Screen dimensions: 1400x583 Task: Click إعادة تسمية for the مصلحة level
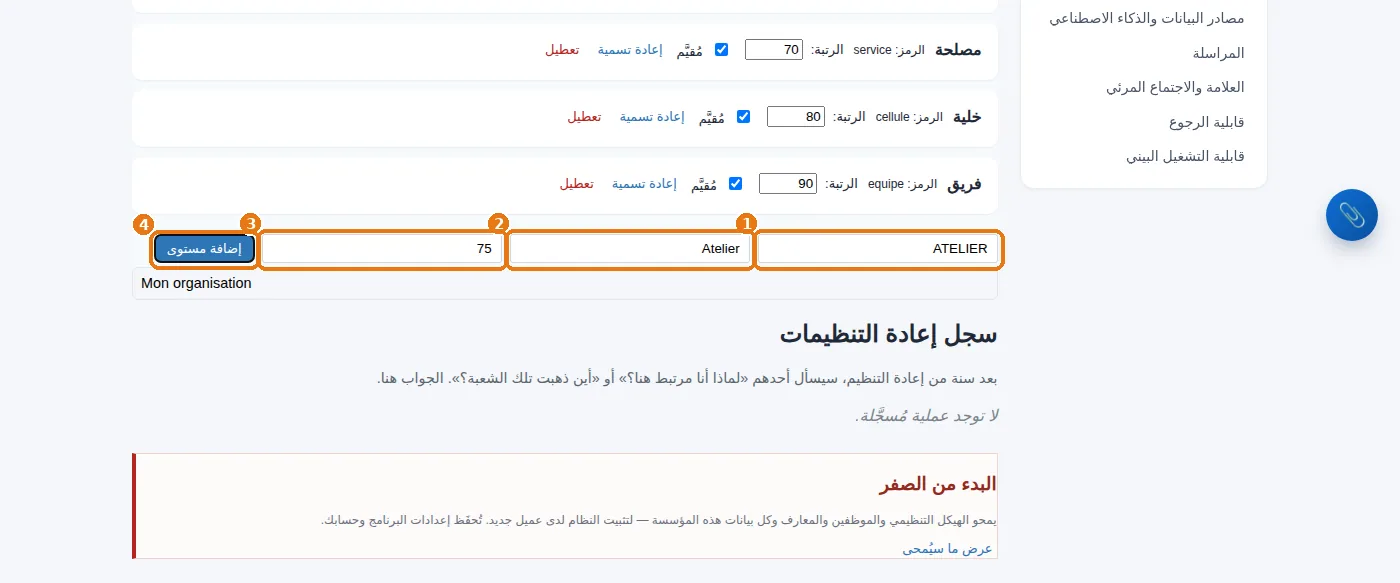(630, 49)
